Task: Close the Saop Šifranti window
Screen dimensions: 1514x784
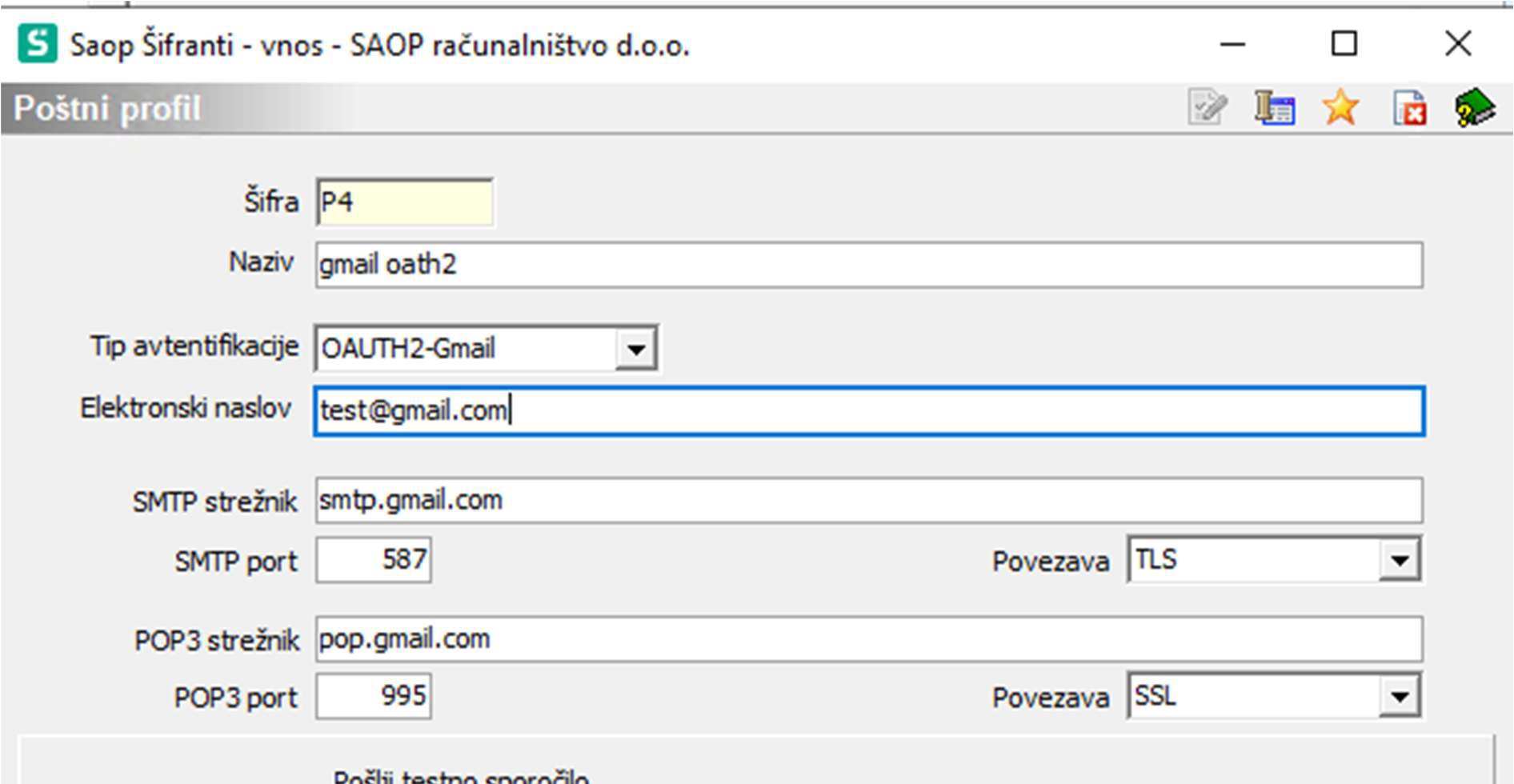Action: (x=1458, y=44)
